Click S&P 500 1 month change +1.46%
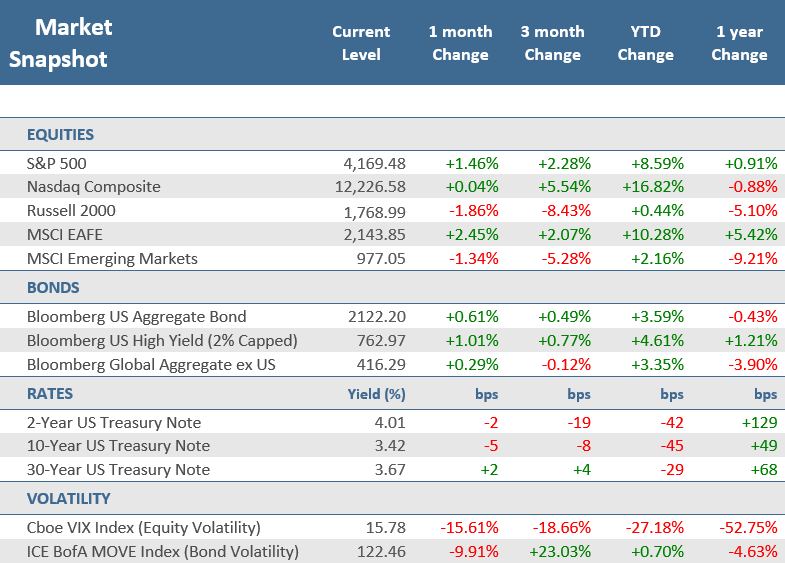 (472, 164)
